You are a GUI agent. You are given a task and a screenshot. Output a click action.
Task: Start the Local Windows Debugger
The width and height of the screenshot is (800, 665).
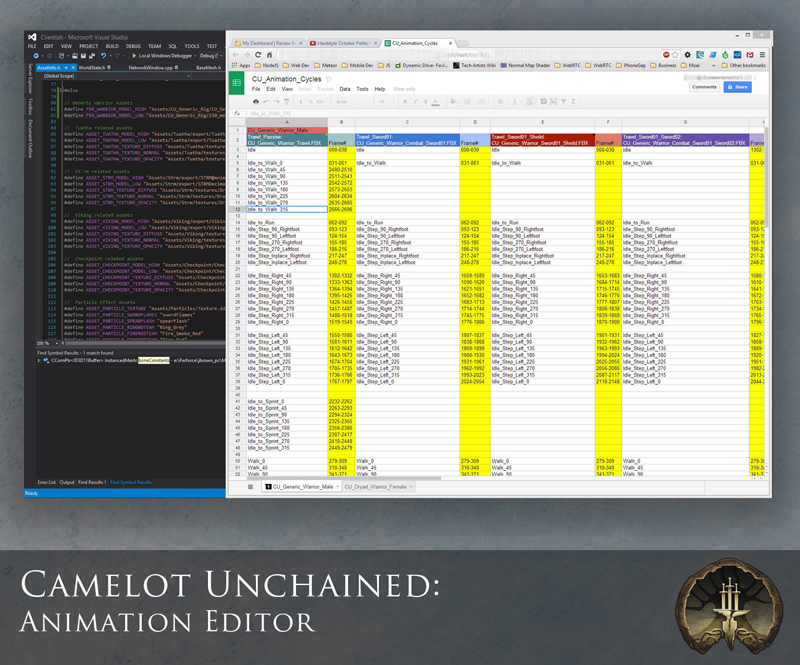pyautogui.click(x=163, y=56)
